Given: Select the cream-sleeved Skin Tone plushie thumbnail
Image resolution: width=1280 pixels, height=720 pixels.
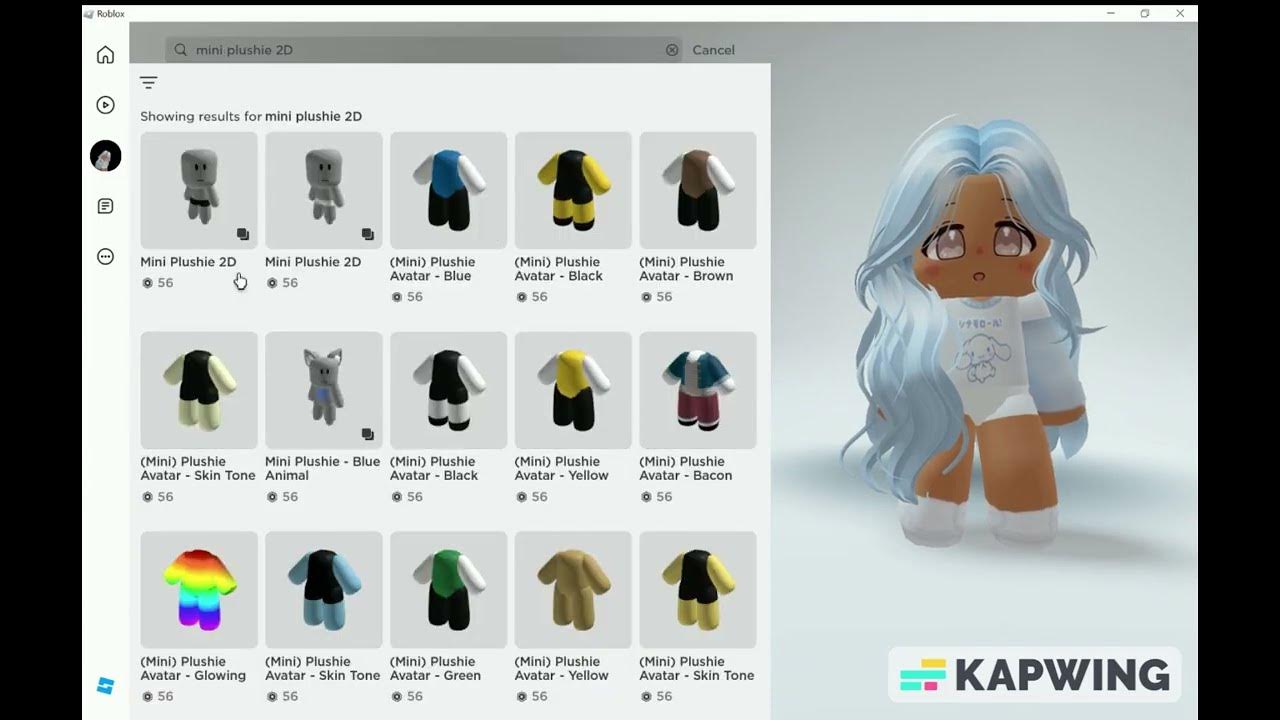Looking at the screenshot, I should [199, 390].
